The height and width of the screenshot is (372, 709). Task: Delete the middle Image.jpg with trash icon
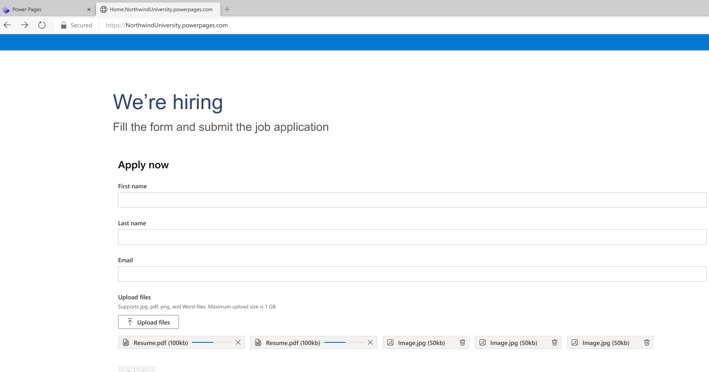pos(554,343)
